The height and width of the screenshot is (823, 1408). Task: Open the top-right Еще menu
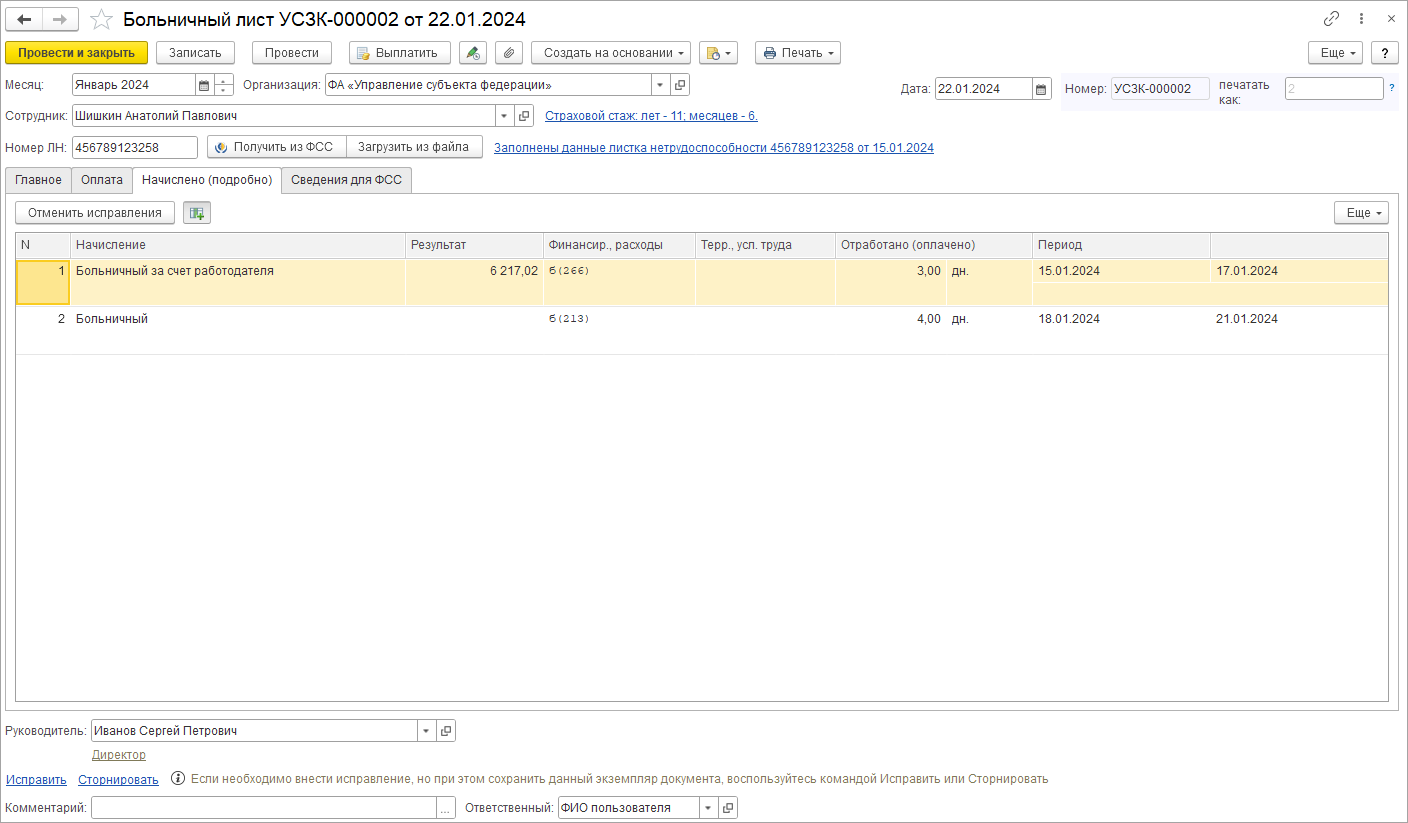tap(1336, 53)
